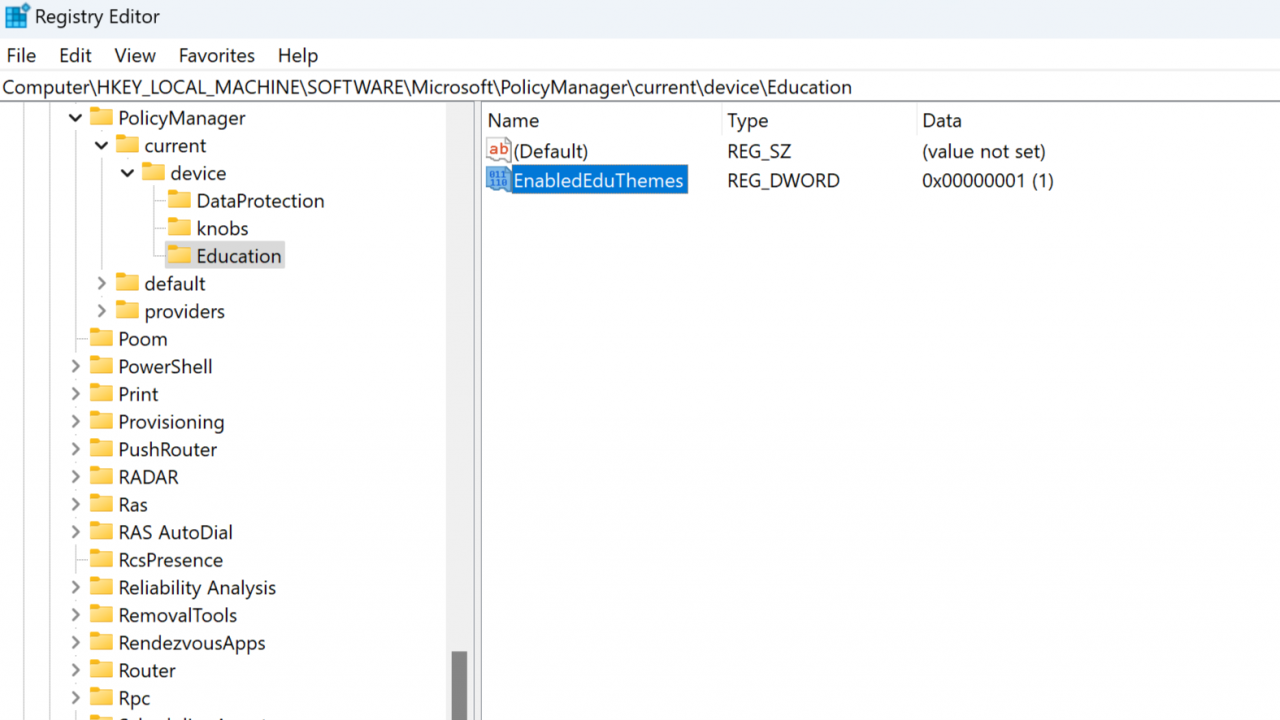
Task: Click the knobs folder icon
Action: (x=179, y=227)
